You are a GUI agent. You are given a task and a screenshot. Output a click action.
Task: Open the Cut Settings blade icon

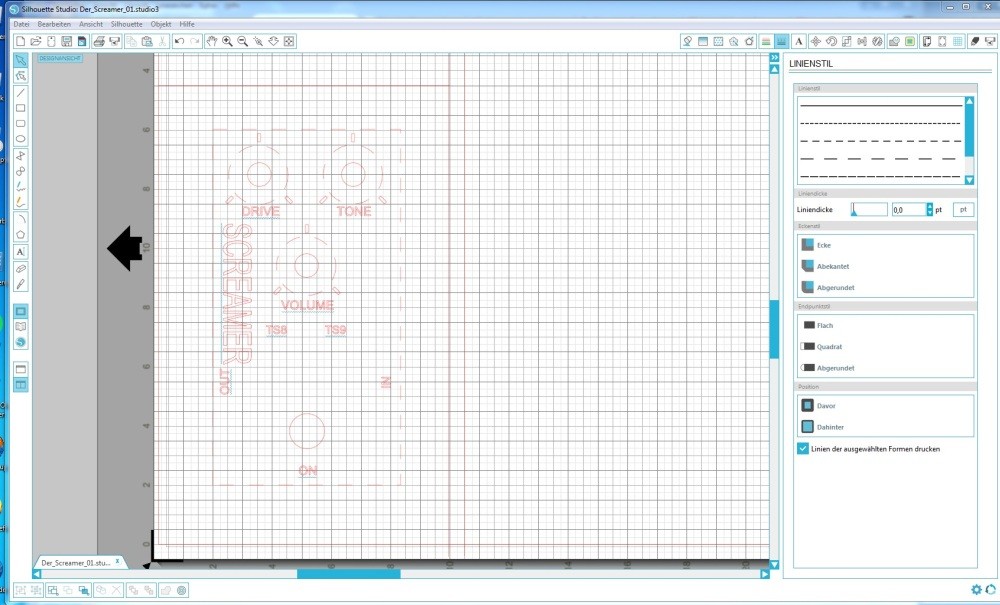(974, 41)
